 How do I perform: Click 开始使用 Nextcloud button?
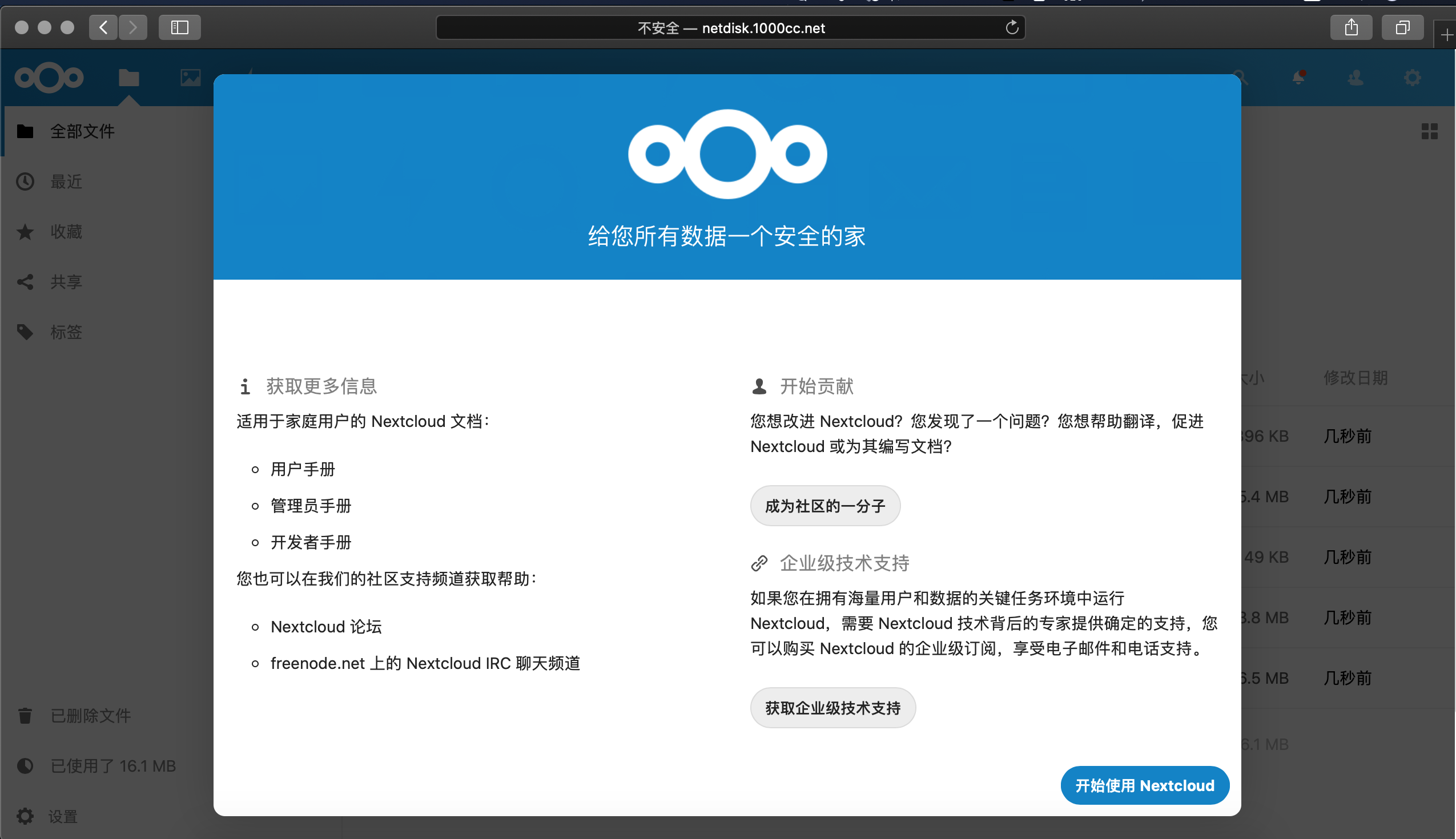click(1145, 785)
